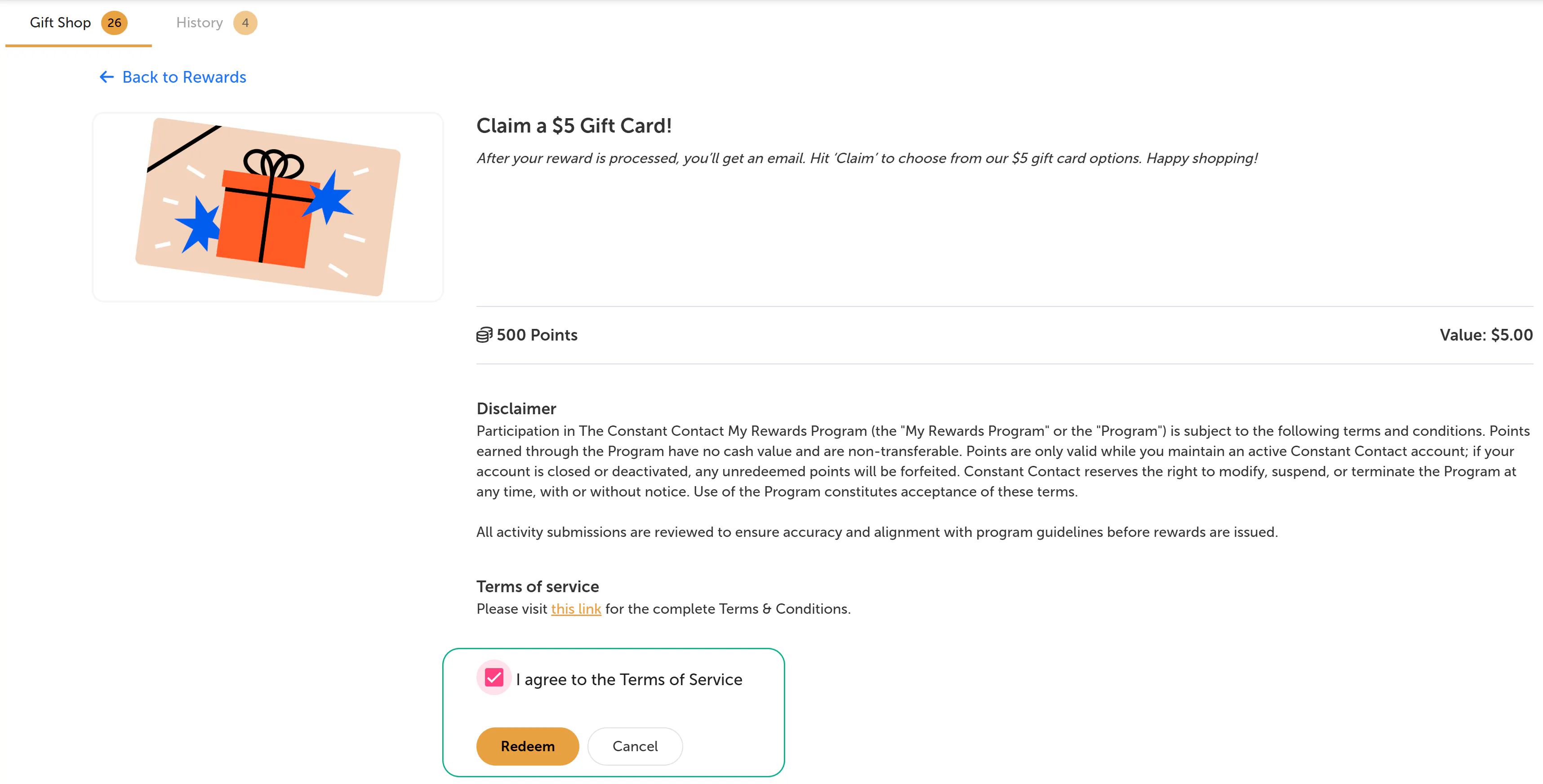The image size is (1543, 784).
Task: Click the 26 count badge on Gift Shop
Action: point(114,23)
